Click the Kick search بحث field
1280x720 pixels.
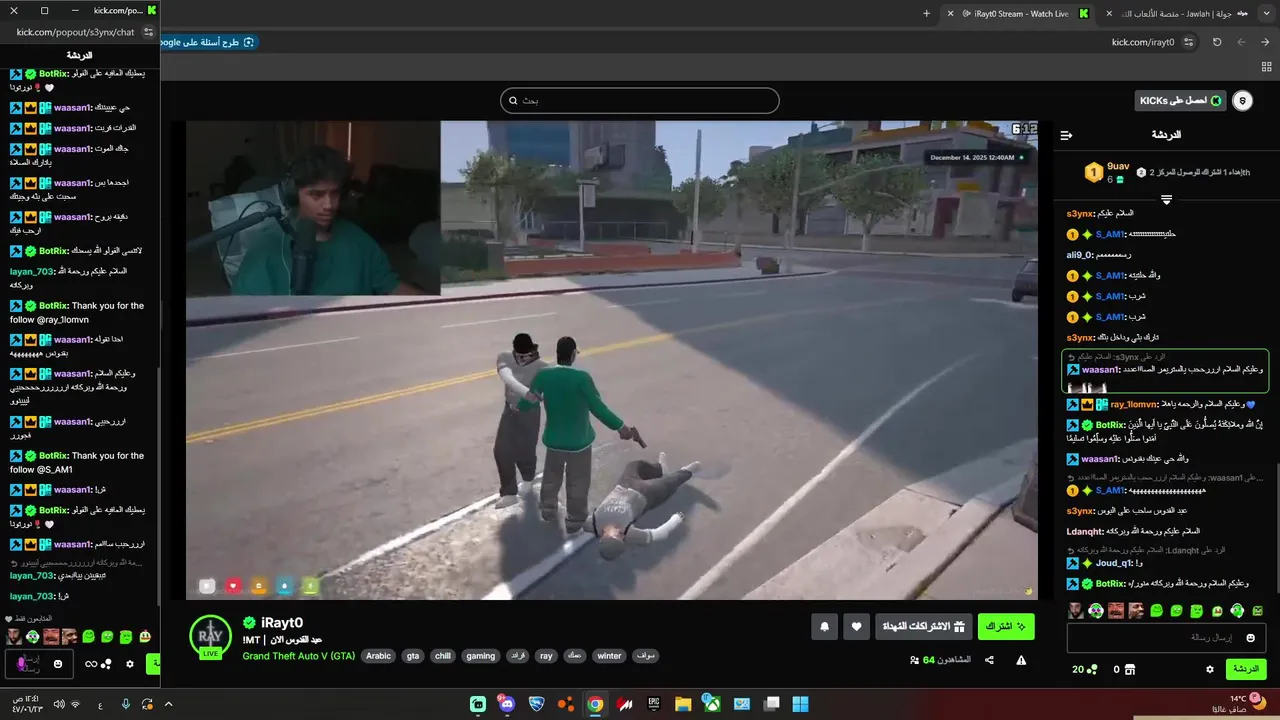(640, 101)
